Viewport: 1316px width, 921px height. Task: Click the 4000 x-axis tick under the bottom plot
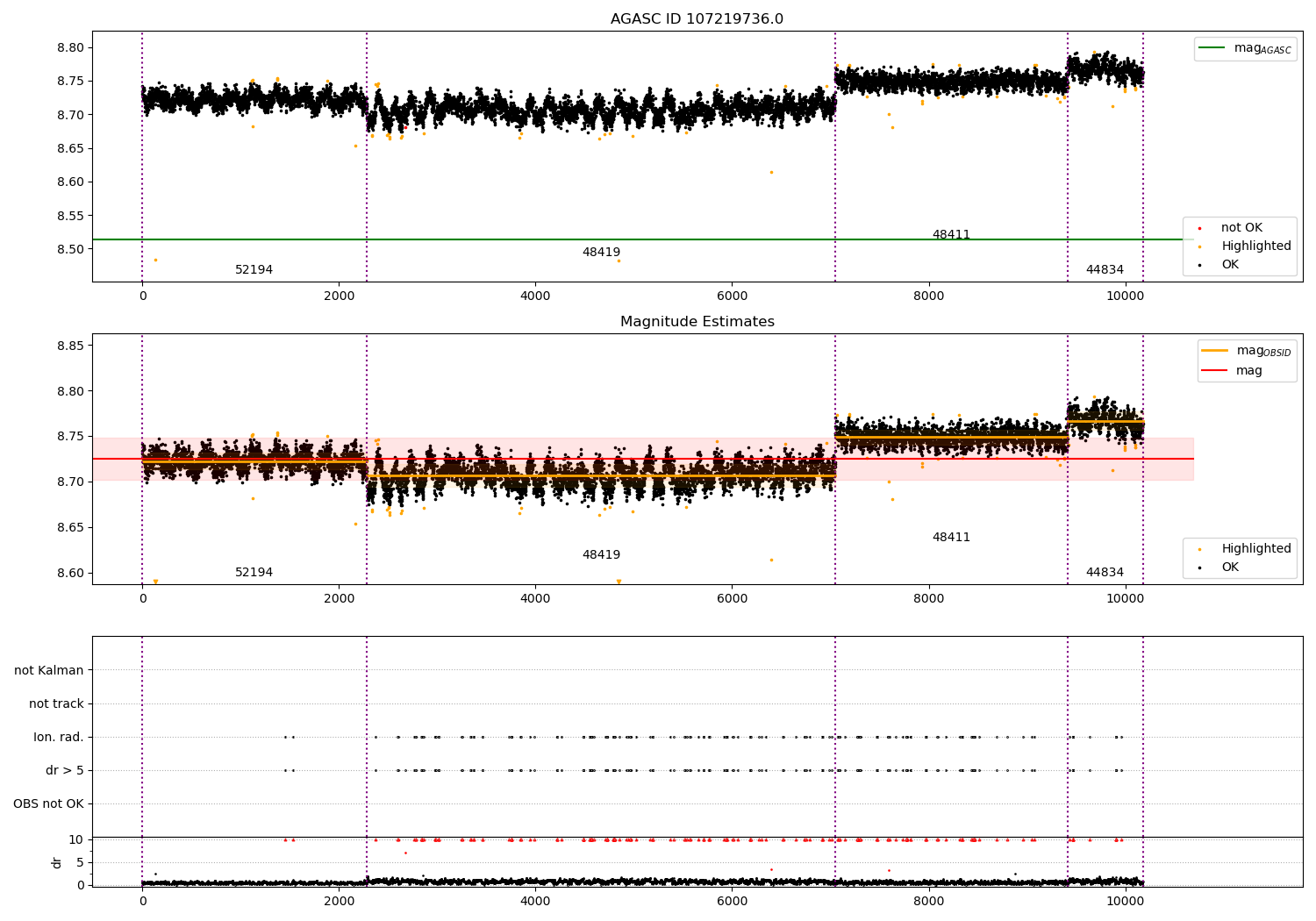click(x=535, y=902)
